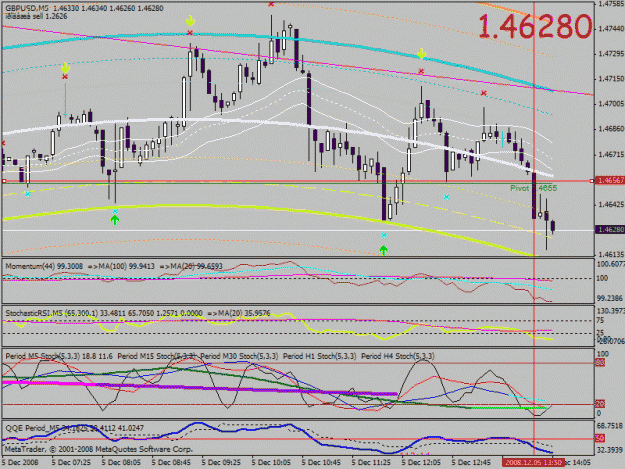Select Momentum scale value 99.2386
The height and width of the screenshot is (469, 625).
click(610, 298)
